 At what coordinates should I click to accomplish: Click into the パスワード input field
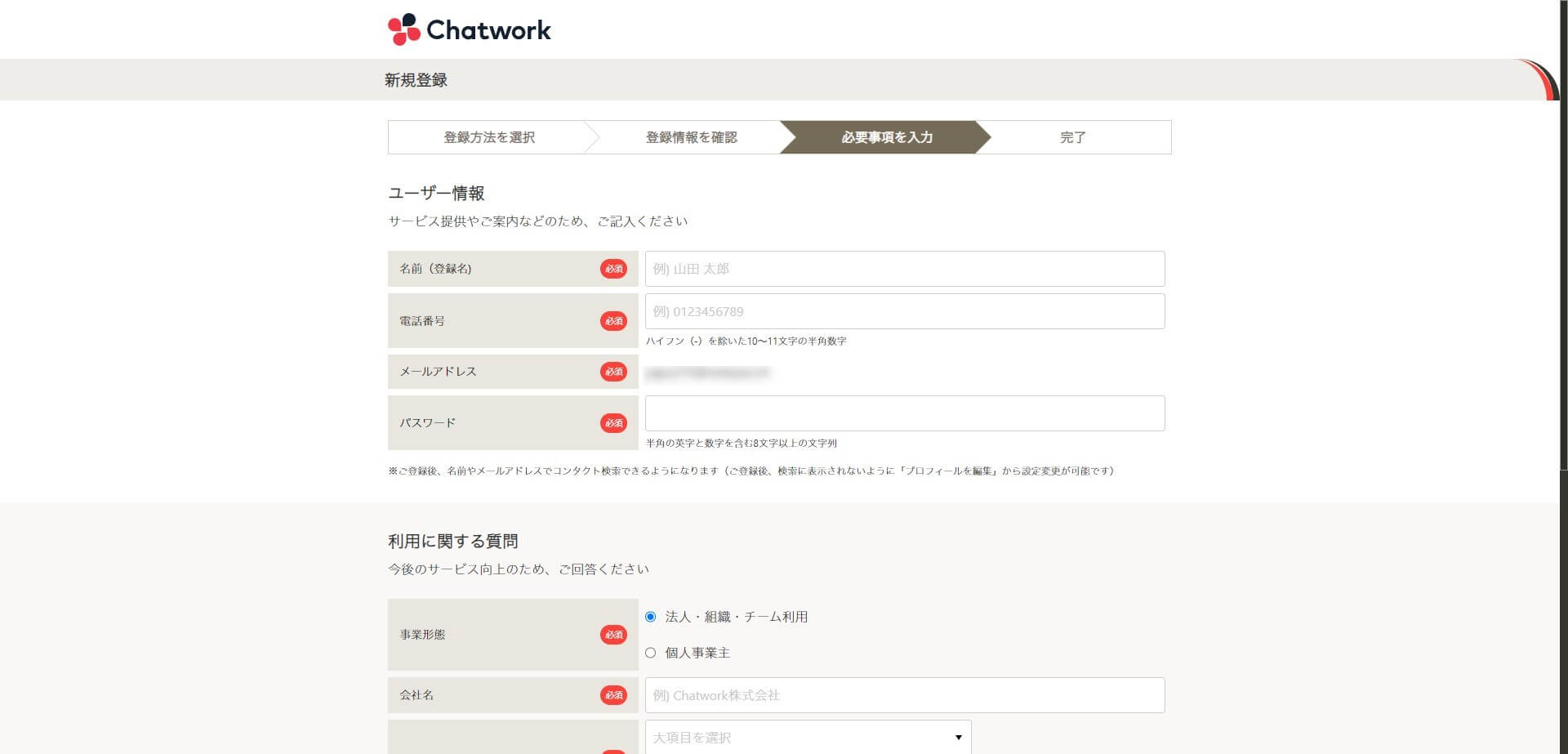click(x=904, y=413)
